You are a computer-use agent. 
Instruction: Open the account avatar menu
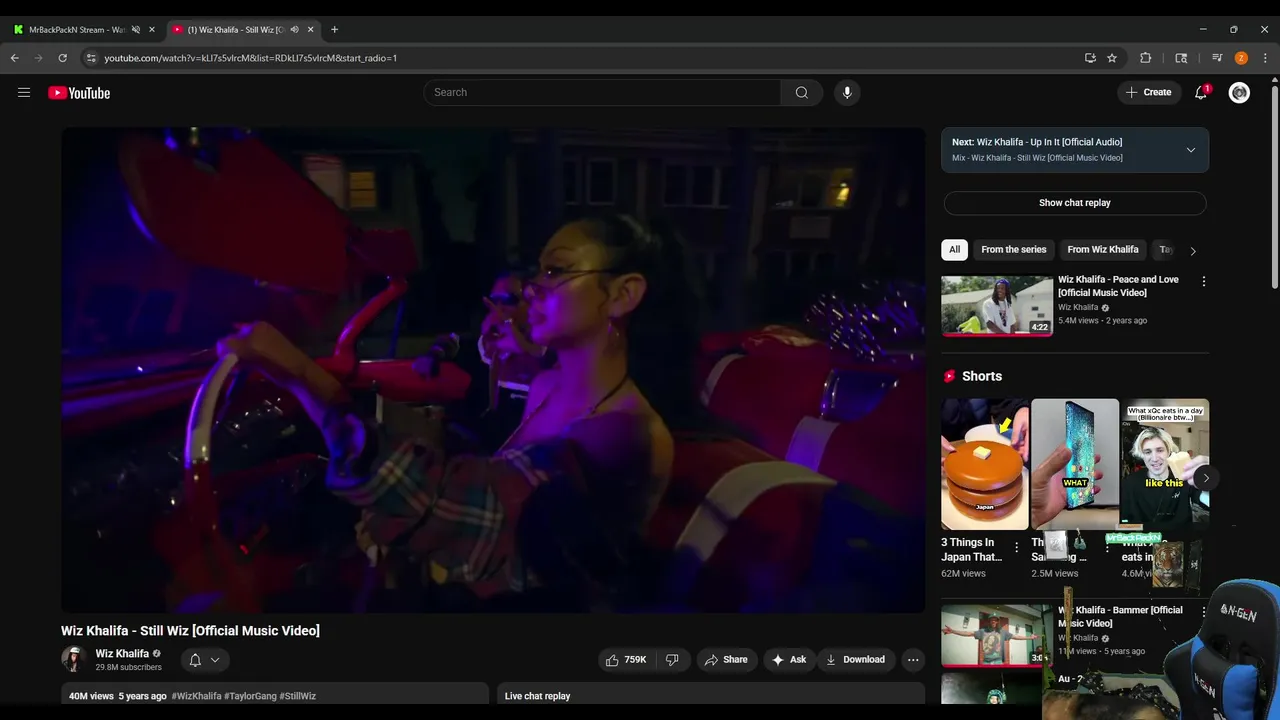pyautogui.click(x=1239, y=92)
